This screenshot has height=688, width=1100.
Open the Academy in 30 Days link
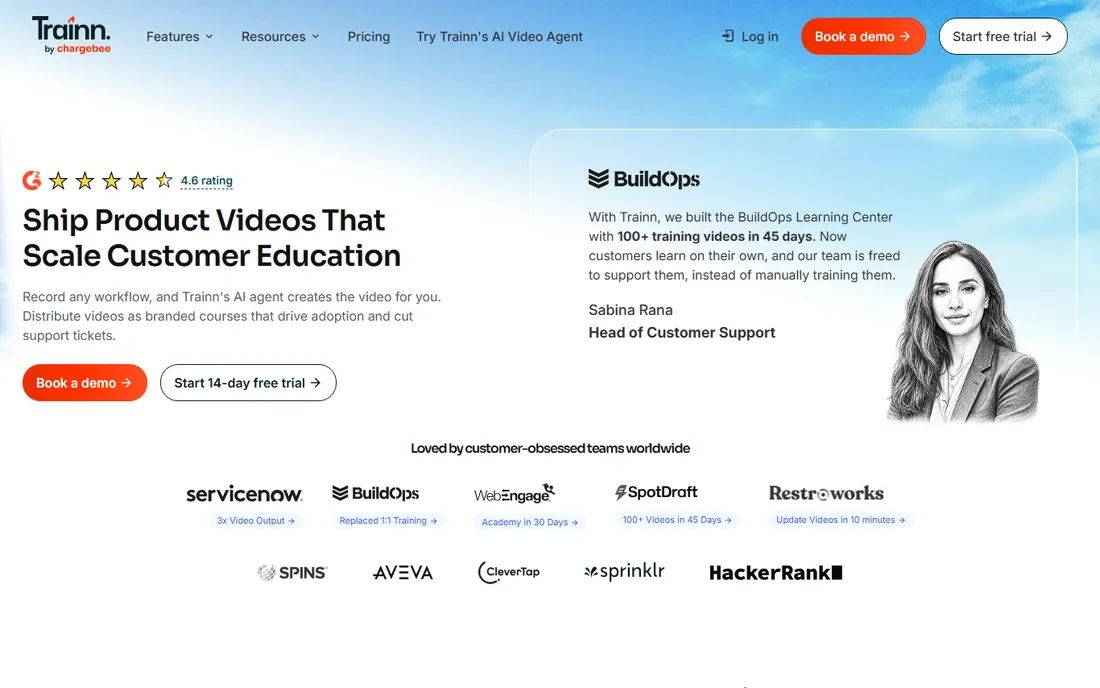[x=530, y=522]
